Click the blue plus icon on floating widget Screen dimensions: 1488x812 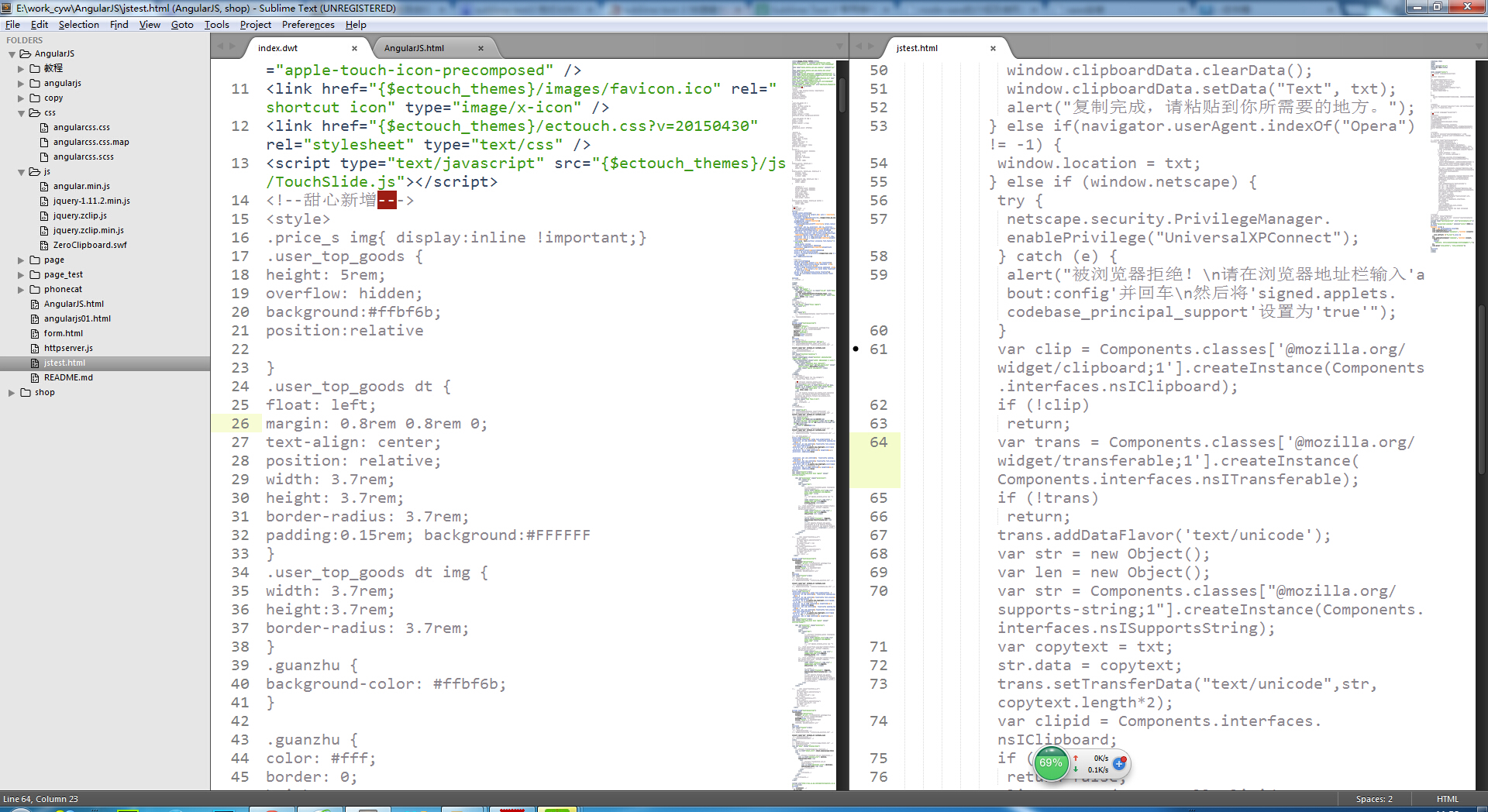tap(1118, 764)
